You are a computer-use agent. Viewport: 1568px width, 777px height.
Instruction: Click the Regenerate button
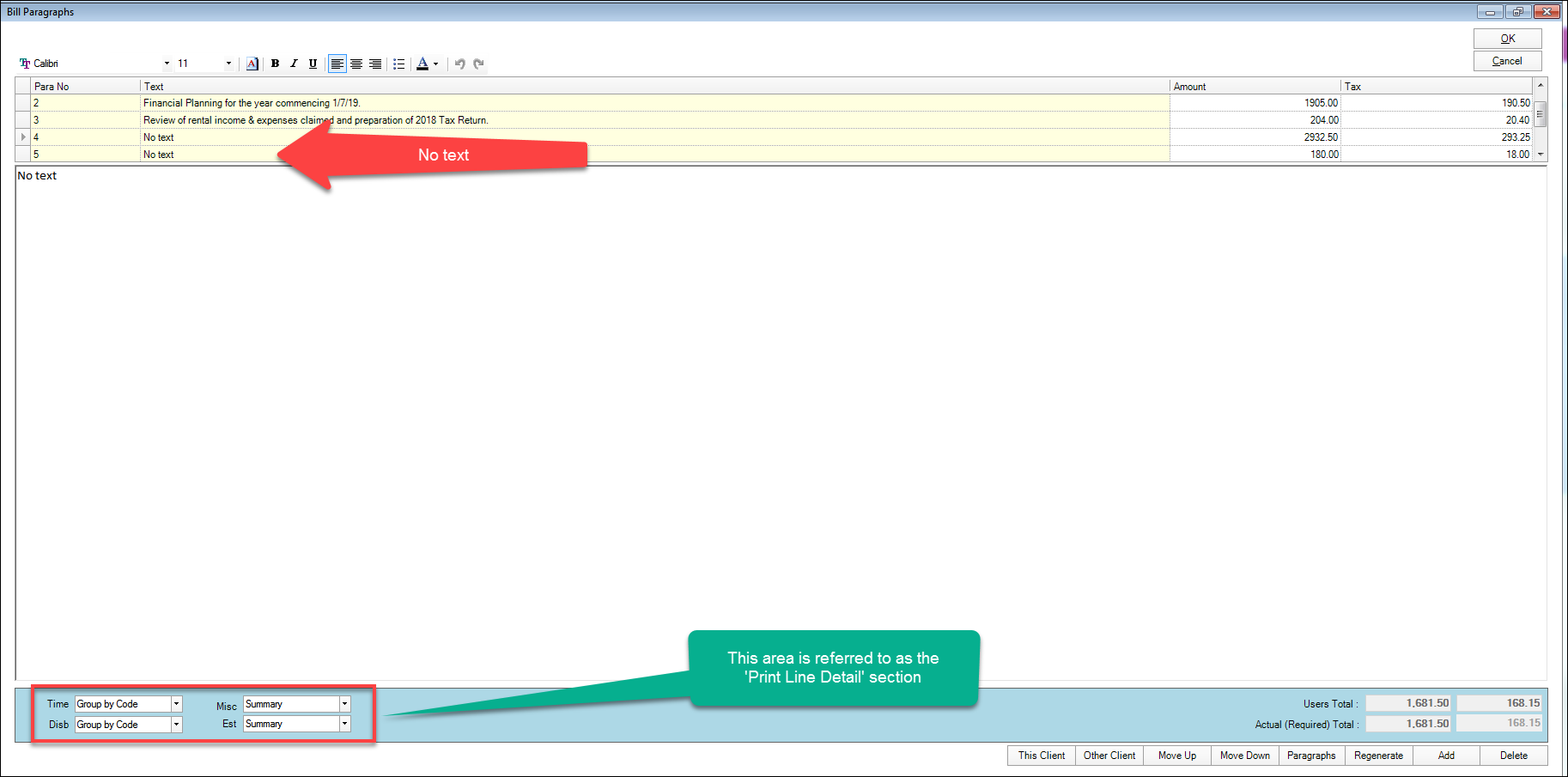coord(1377,756)
